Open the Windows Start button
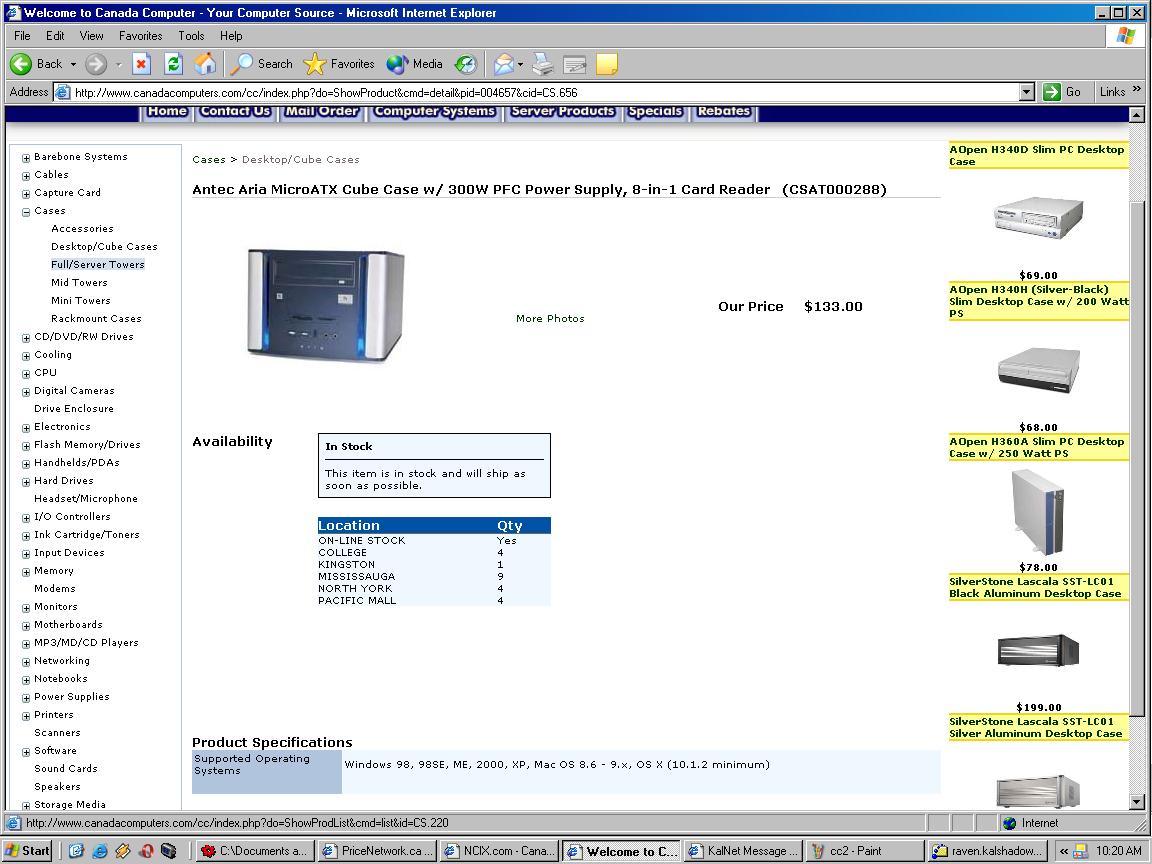This screenshot has width=1152, height=864. point(28,851)
